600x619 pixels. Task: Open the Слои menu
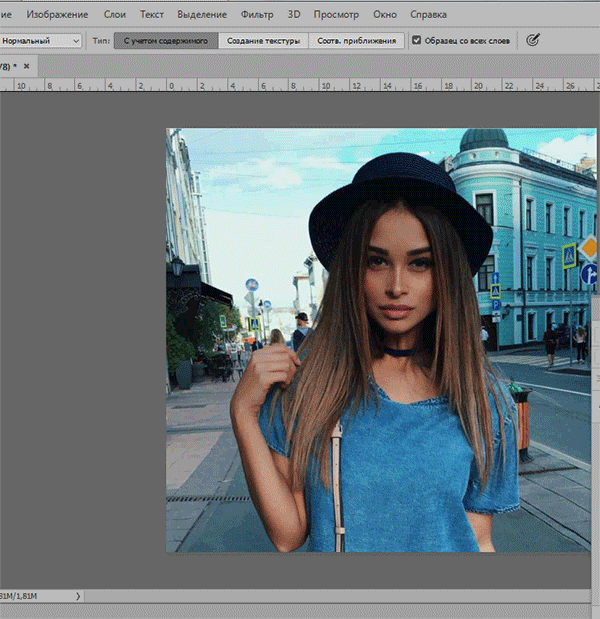click(114, 15)
